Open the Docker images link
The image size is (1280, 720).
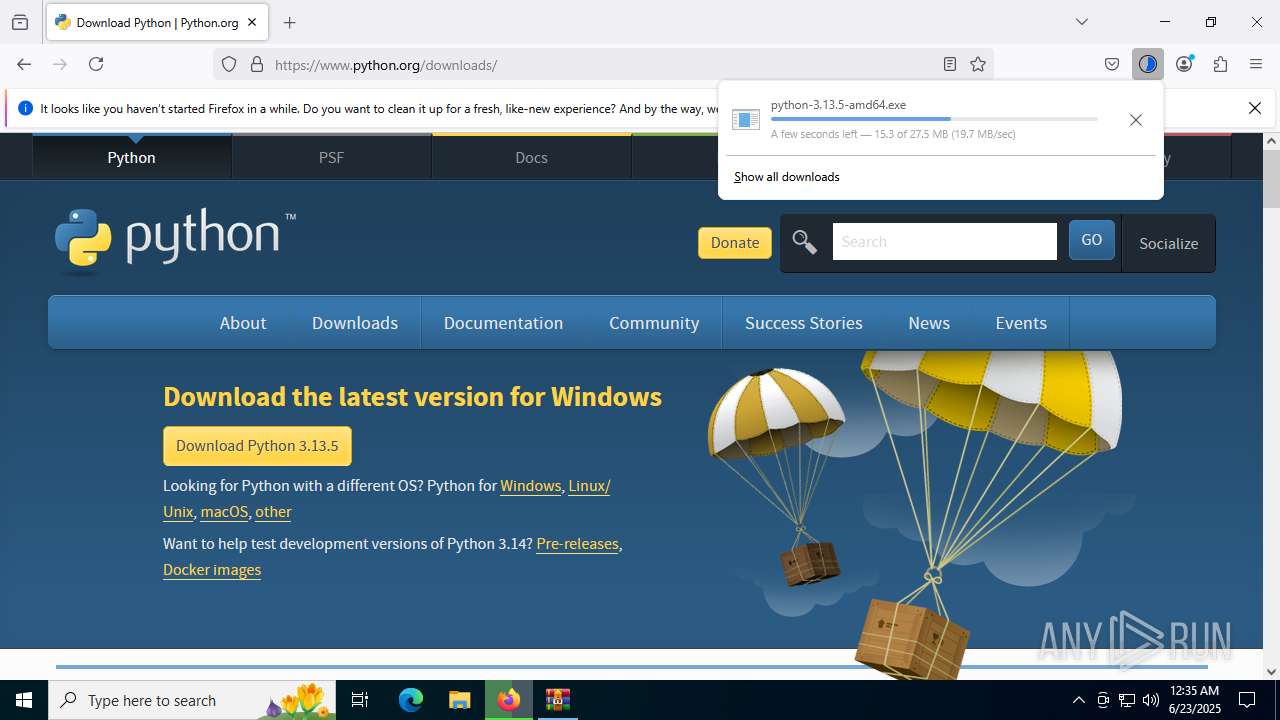212,570
